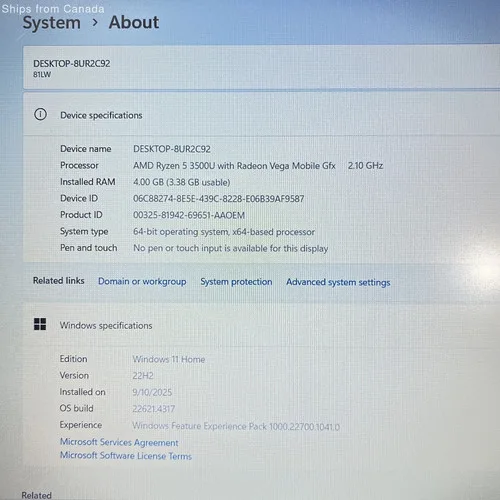Click the 81LW model text
Image resolution: width=500 pixels, height=500 pixels.
point(42,75)
